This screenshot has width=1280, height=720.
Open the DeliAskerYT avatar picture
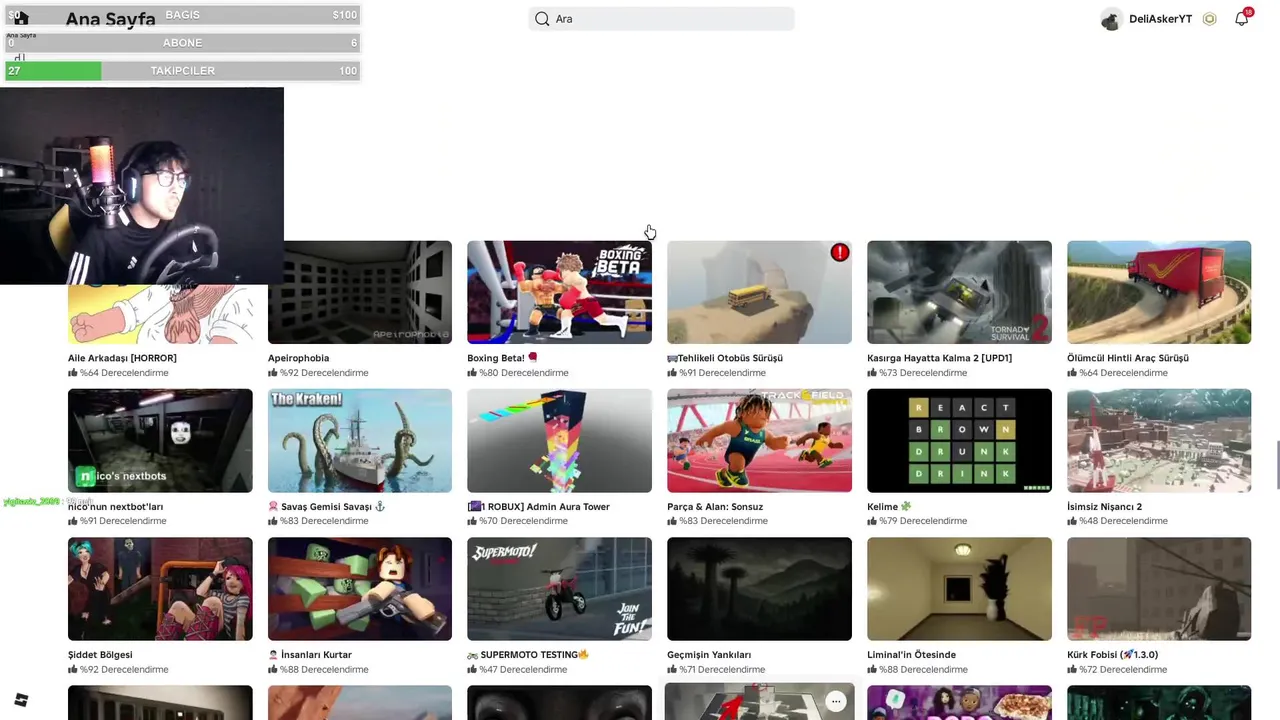1111,19
